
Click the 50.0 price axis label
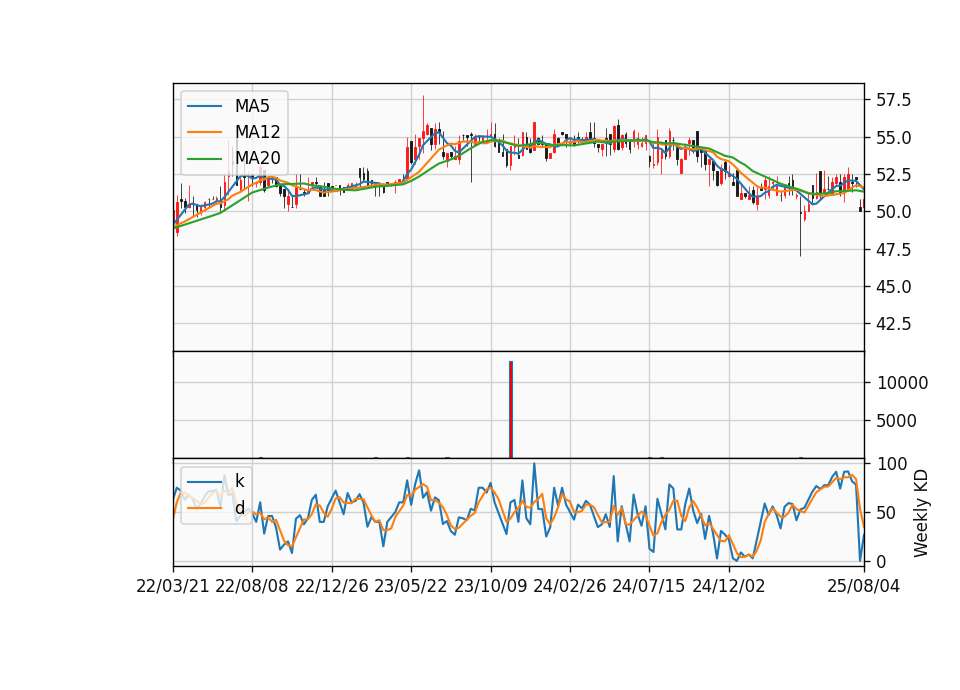[x=893, y=212]
